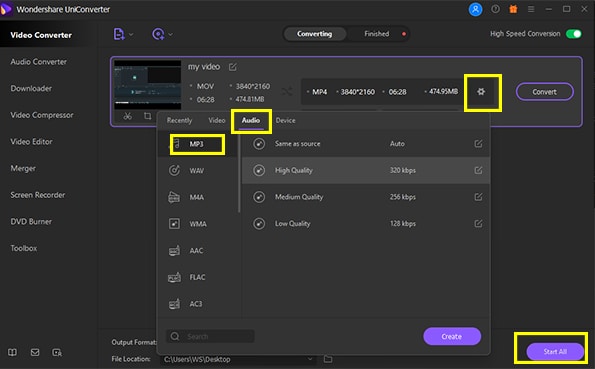Screen dimensions: 595x369
Task: Switch to Device format tab
Action: (x=285, y=120)
